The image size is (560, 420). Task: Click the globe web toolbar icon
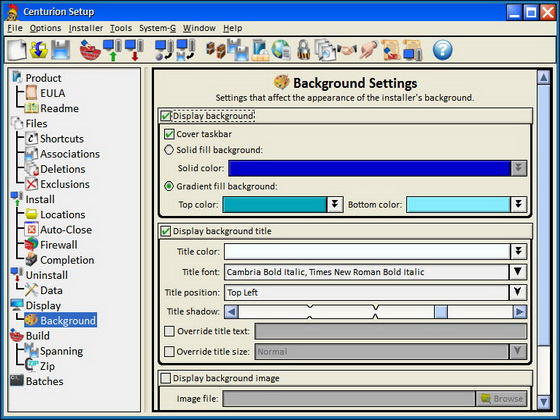point(281,50)
